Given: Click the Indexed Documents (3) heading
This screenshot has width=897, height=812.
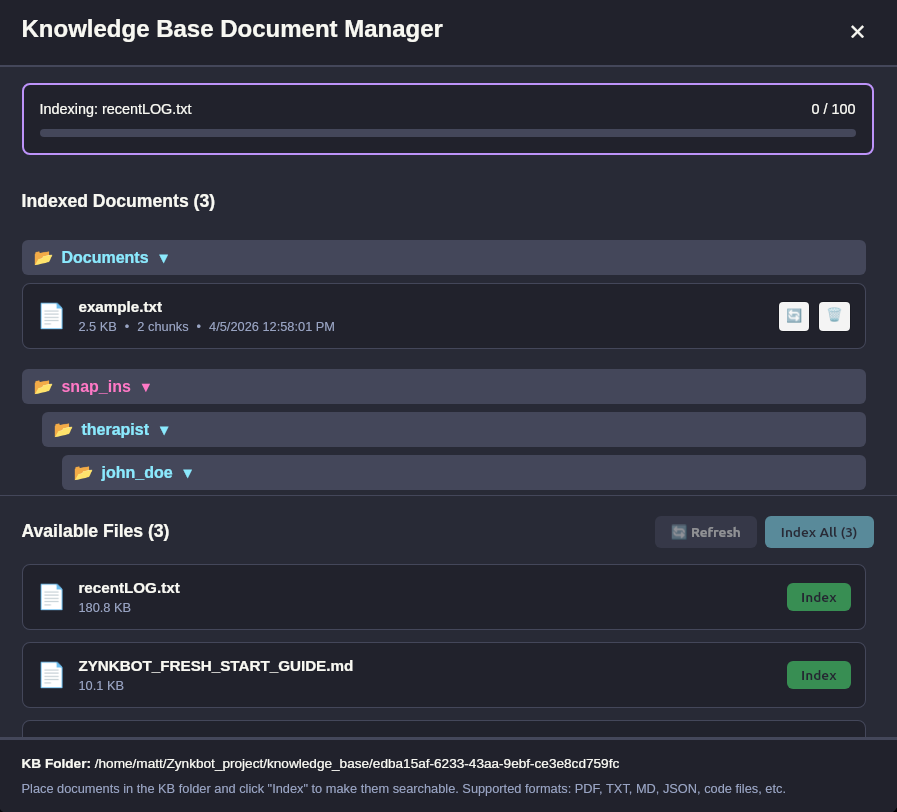Looking at the screenshot, I should tap(118, 201).
